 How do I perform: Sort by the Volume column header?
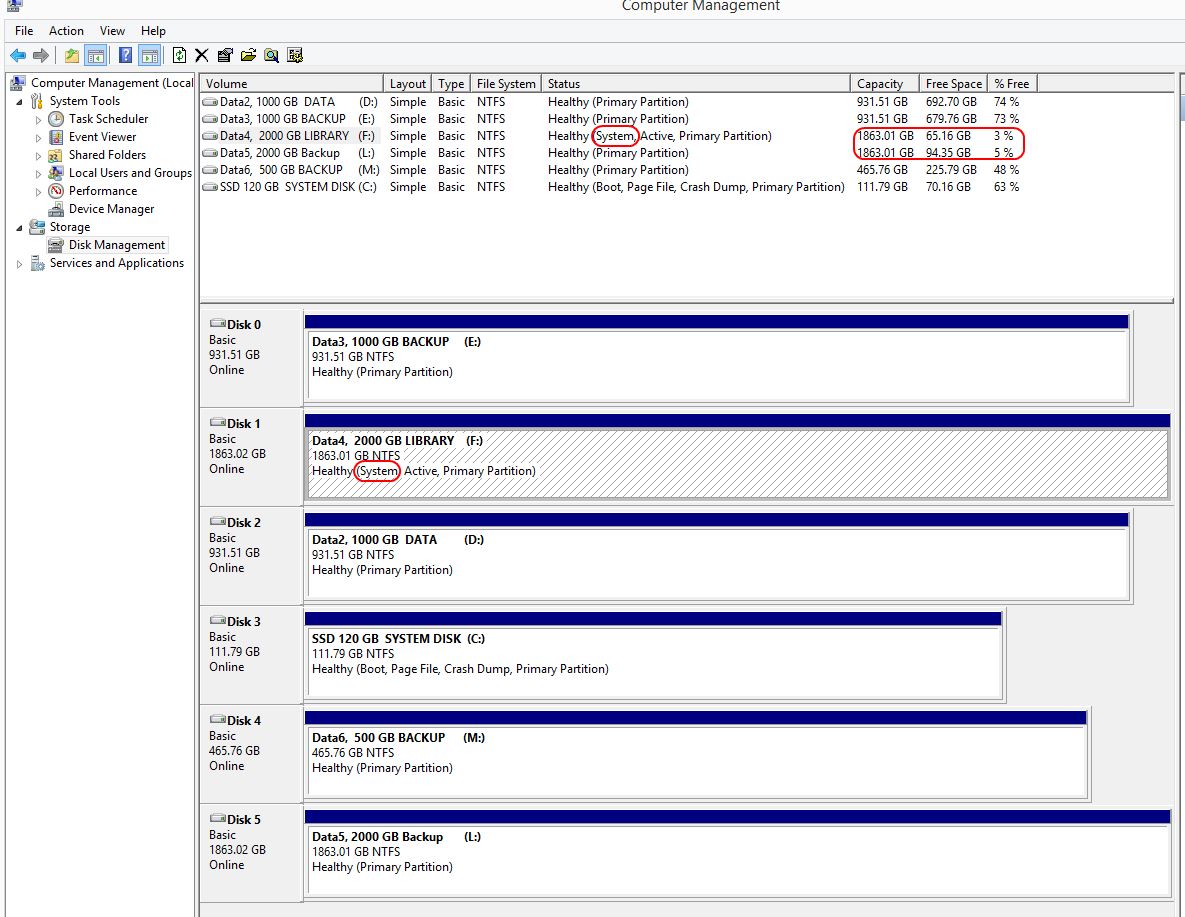pos(292,83)
